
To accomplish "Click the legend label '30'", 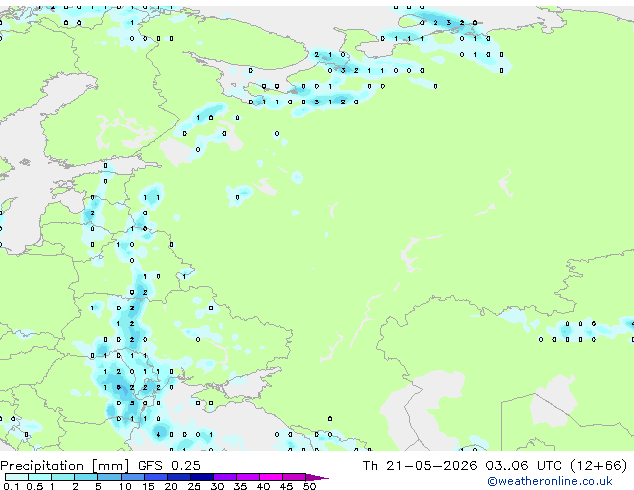I will pos(217,486).
